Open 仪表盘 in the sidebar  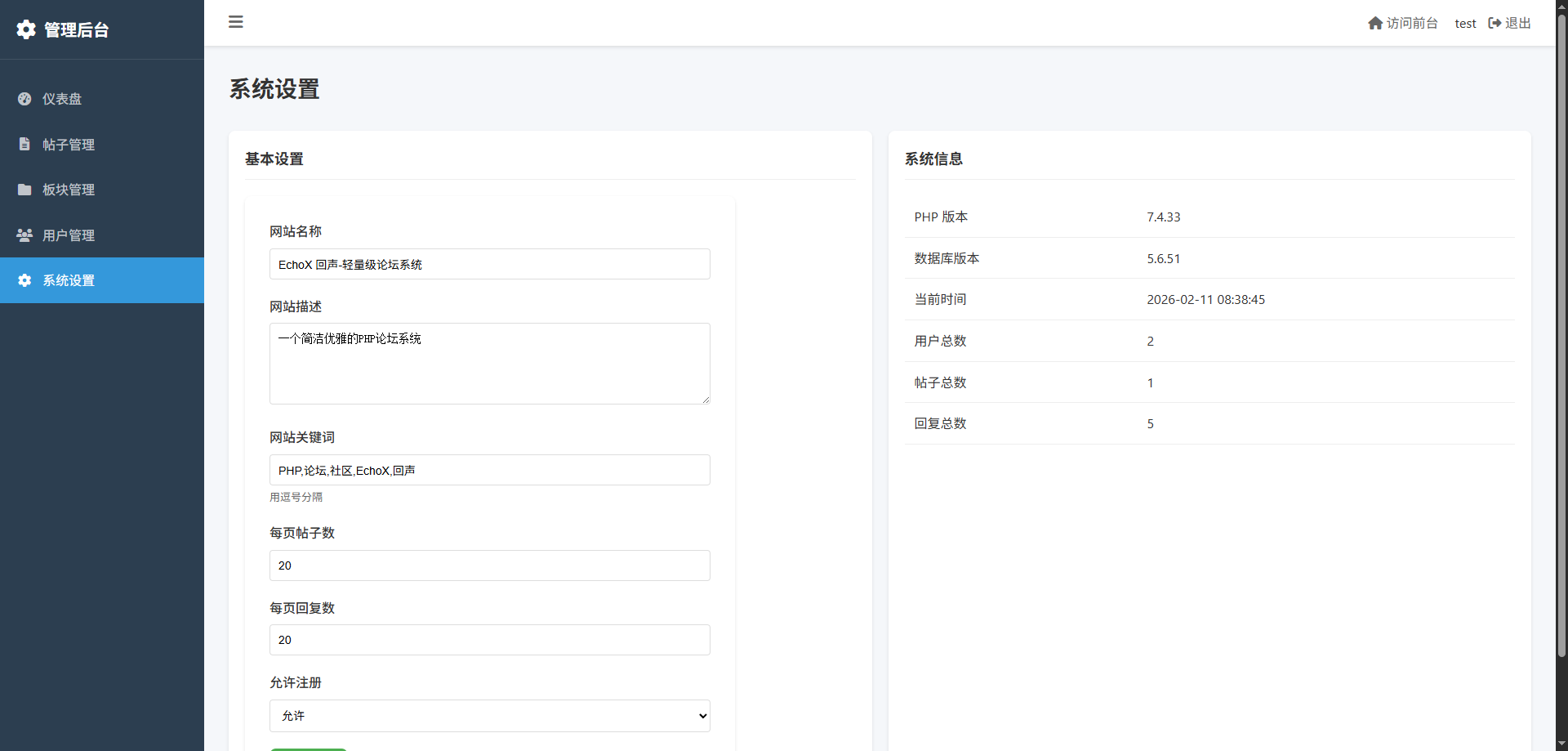coord(62,99)
